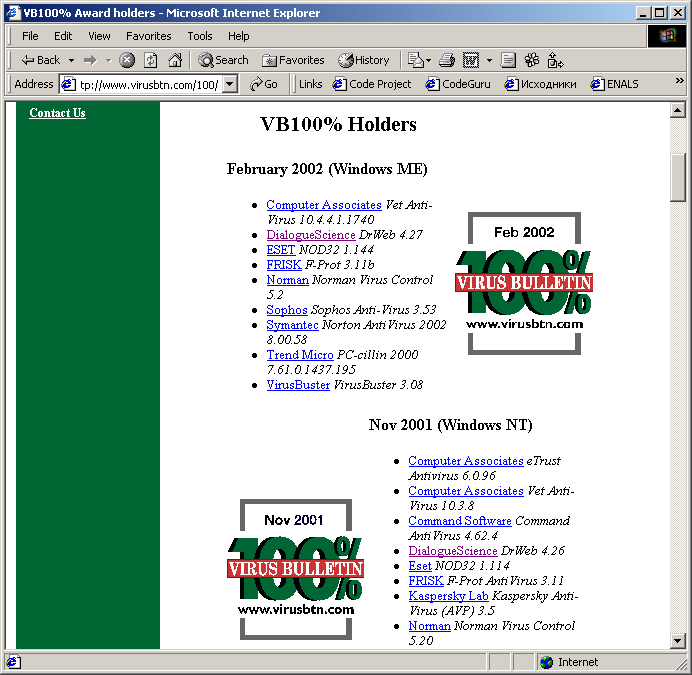The image size is (692, 675).
Task: Click the Stop loading toolbar icon
Action: point(127,60)
